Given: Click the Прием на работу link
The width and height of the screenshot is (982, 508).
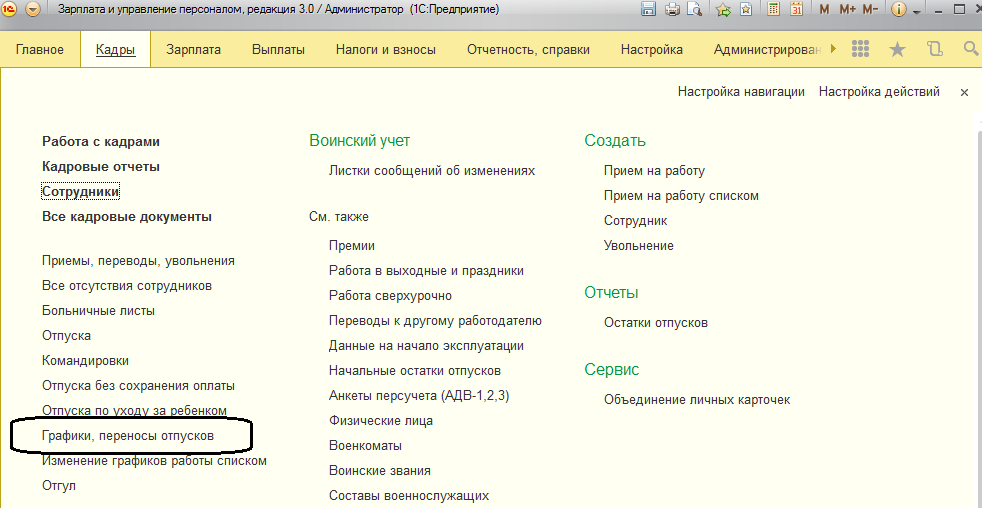Looking at the screenshot, I should [x=654, y=171].
